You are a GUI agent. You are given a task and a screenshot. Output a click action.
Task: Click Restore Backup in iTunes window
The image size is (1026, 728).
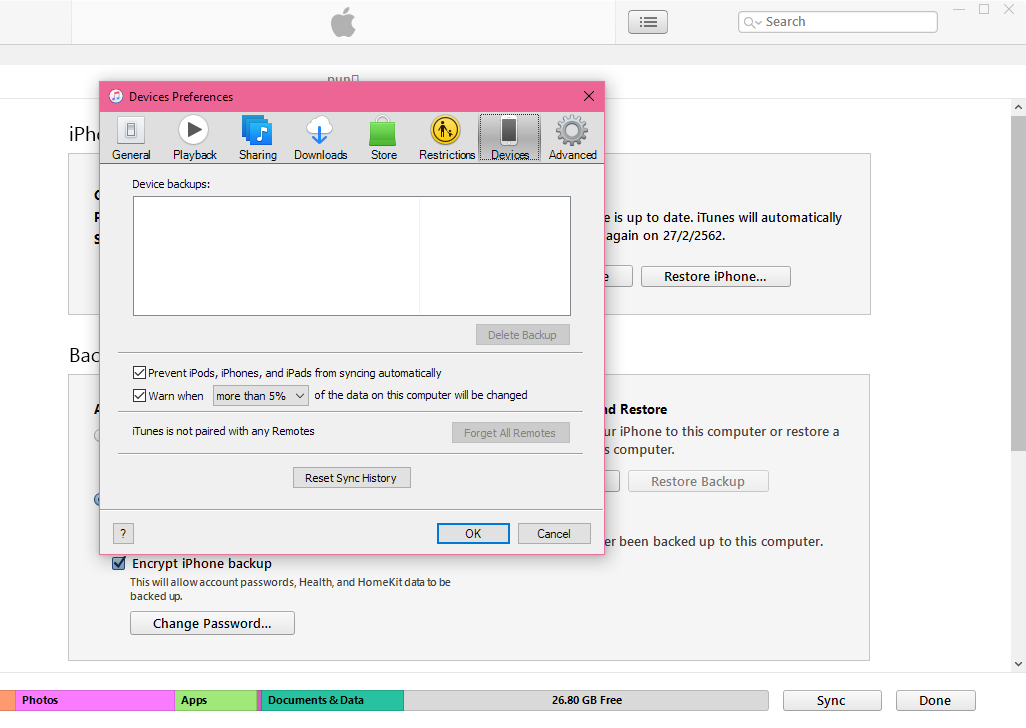pos(698,481)
